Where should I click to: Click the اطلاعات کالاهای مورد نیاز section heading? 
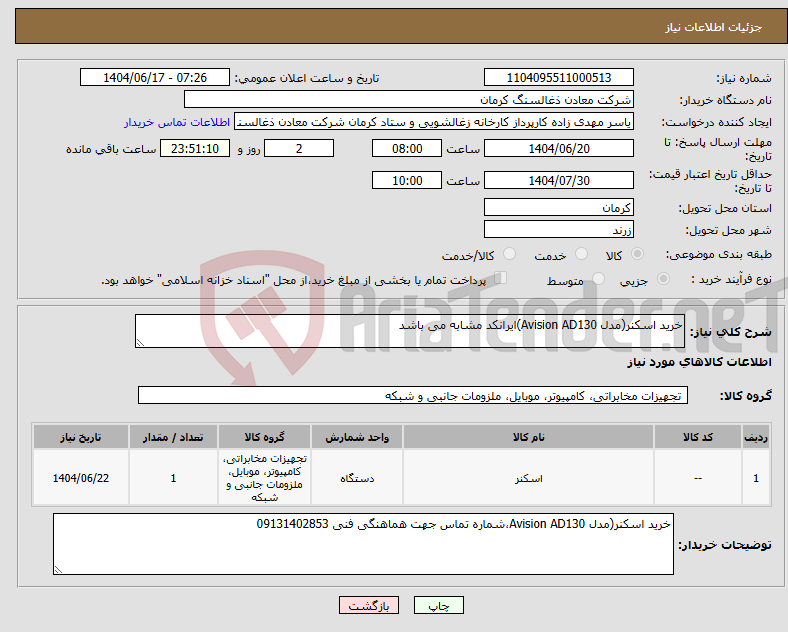point(699,362)
